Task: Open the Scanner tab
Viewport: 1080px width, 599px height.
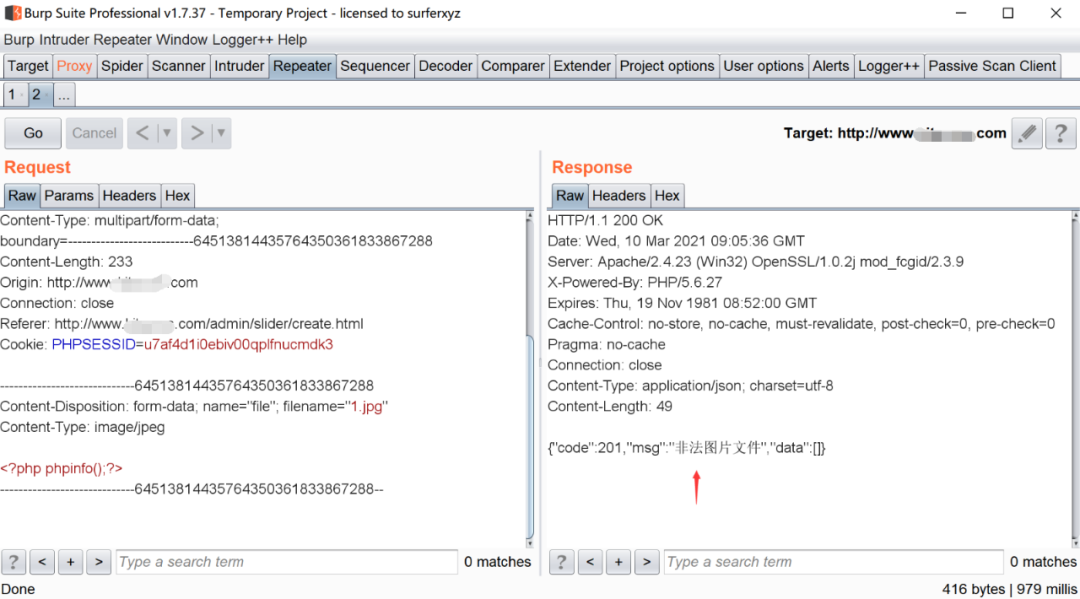Action: point(178,66)
